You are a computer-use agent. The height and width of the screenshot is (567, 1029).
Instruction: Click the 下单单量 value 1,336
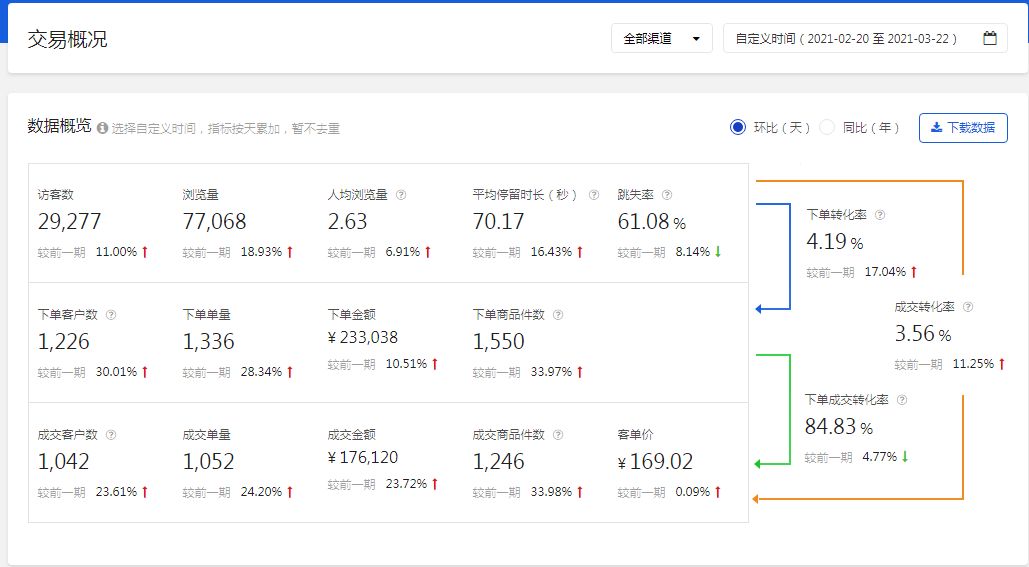pyautogui.click(x=208, y=342)
